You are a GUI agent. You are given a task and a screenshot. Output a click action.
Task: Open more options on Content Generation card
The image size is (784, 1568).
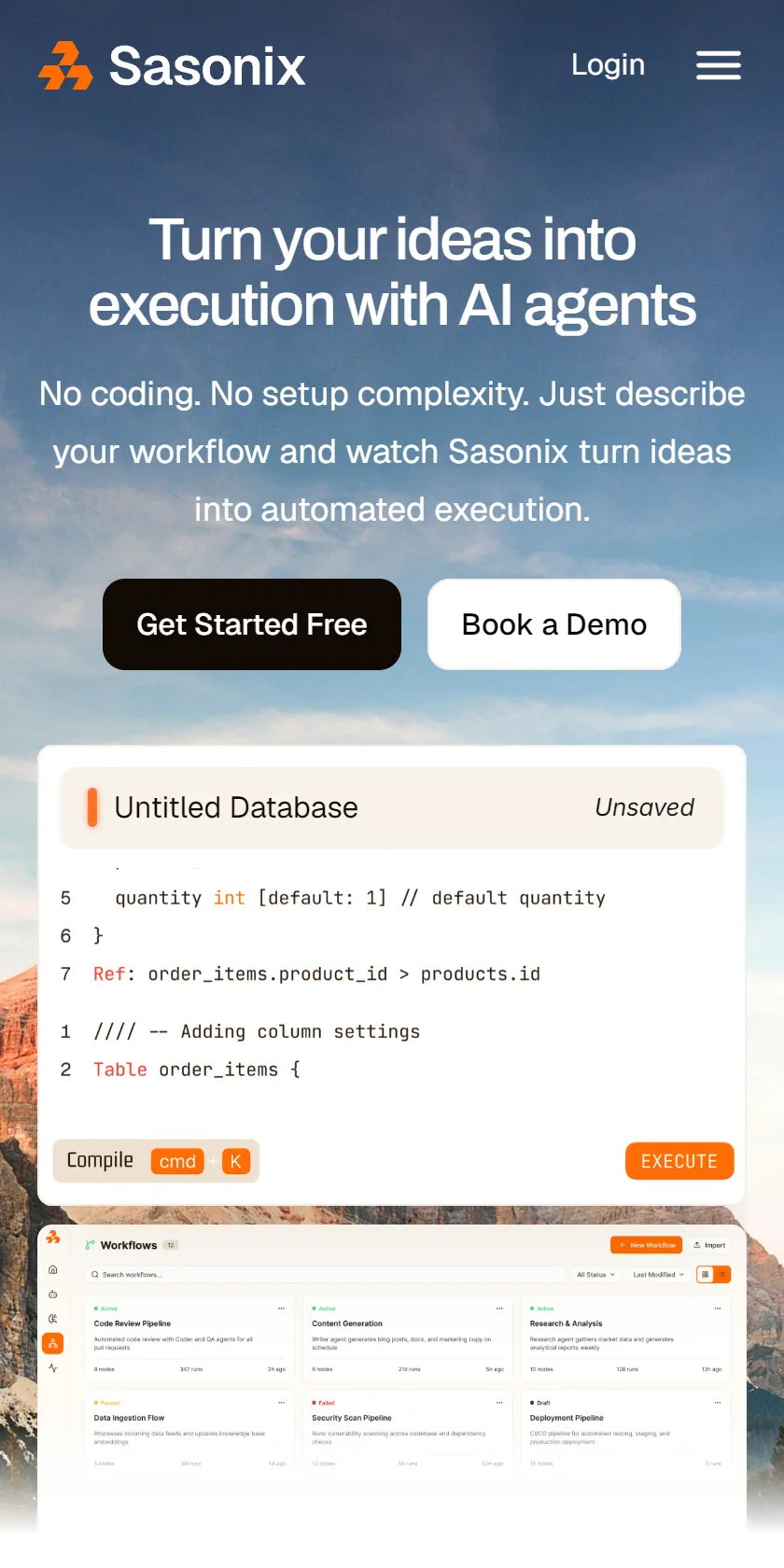(499, 1309)
